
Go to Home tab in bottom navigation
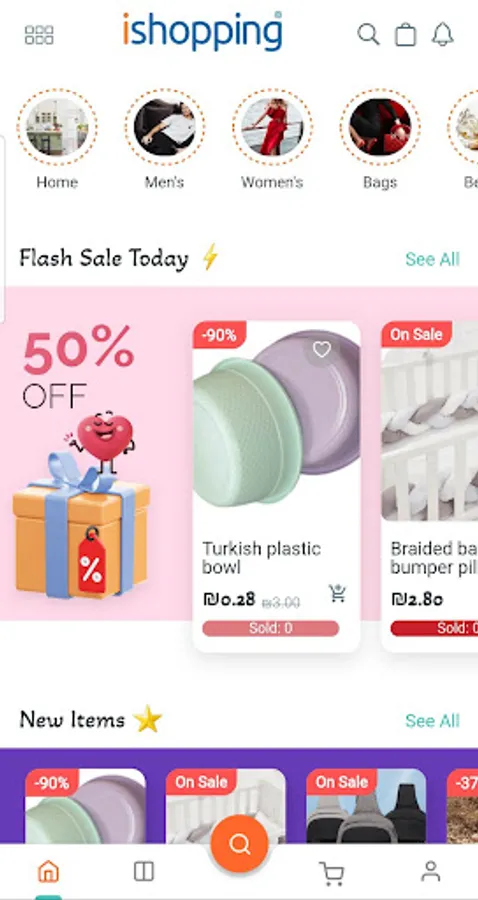click(48, 871)
